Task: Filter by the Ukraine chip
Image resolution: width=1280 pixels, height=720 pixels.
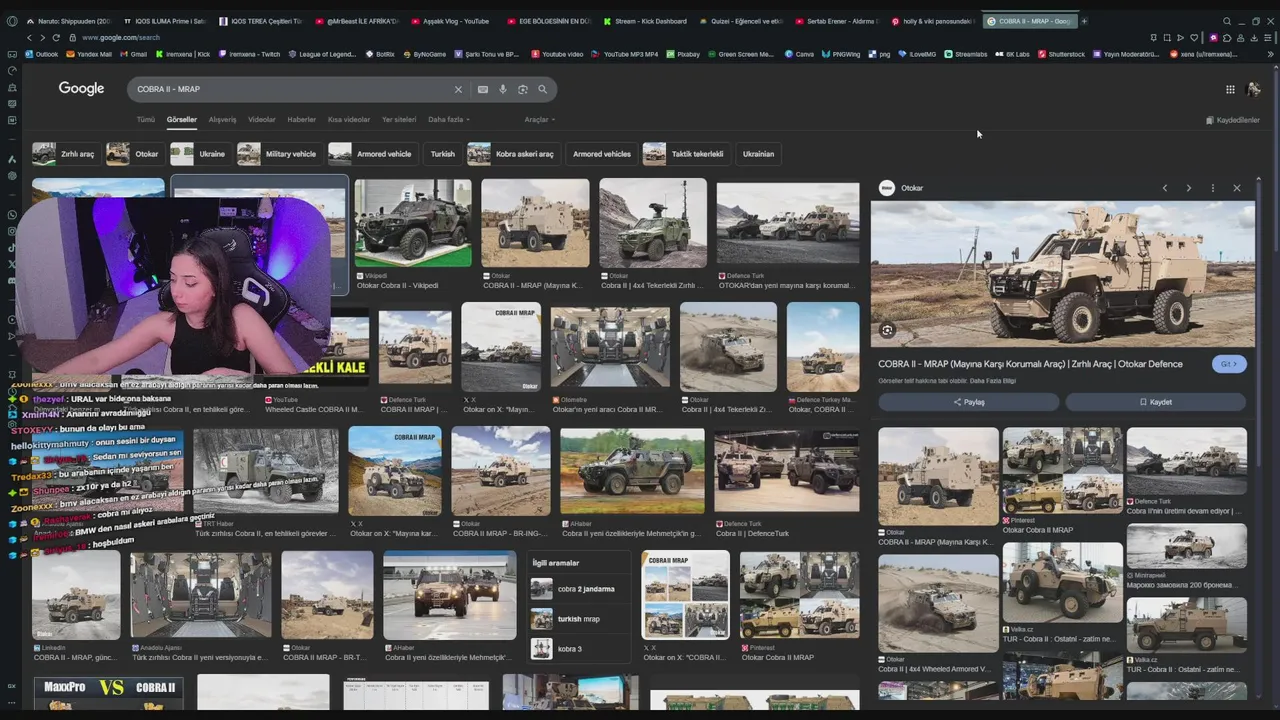Action: (200, 154)
